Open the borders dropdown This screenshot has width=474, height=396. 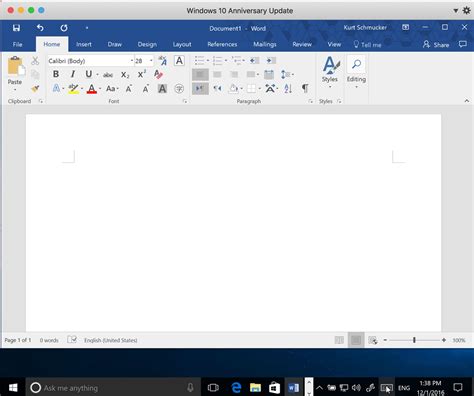(x=260, y=89)
